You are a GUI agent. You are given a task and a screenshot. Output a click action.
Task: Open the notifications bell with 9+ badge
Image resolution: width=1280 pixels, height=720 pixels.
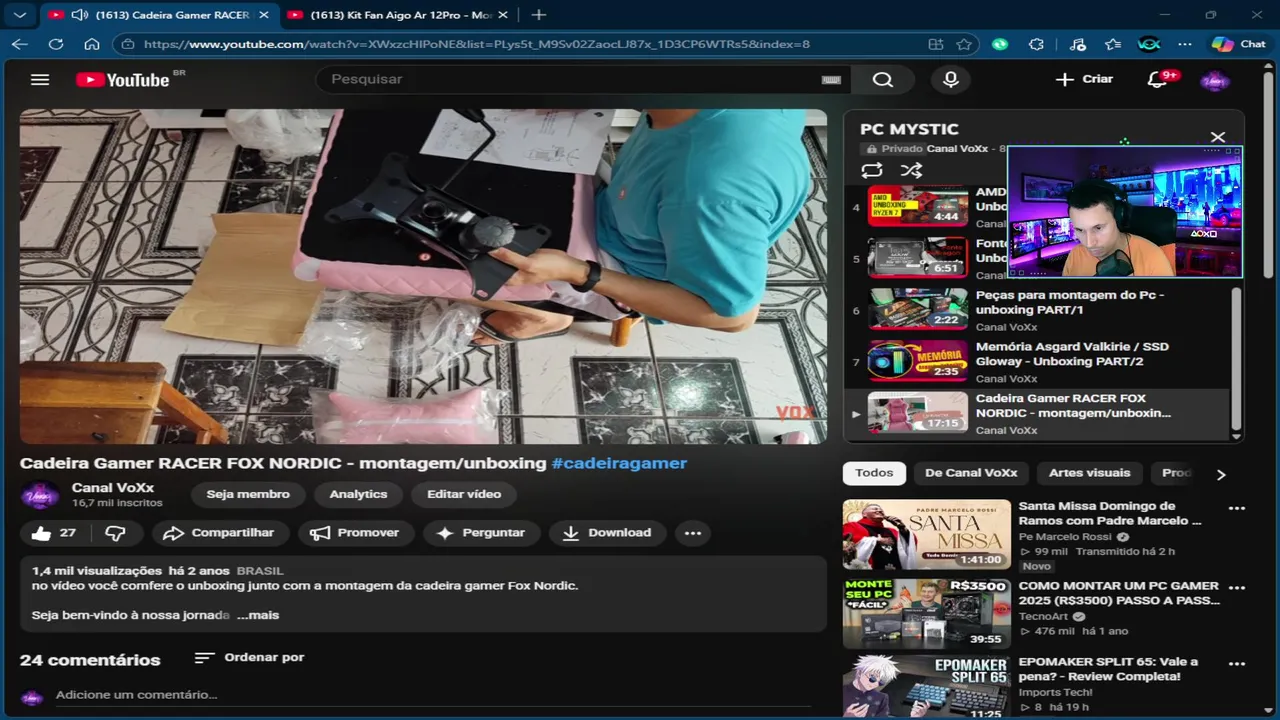1158,80
